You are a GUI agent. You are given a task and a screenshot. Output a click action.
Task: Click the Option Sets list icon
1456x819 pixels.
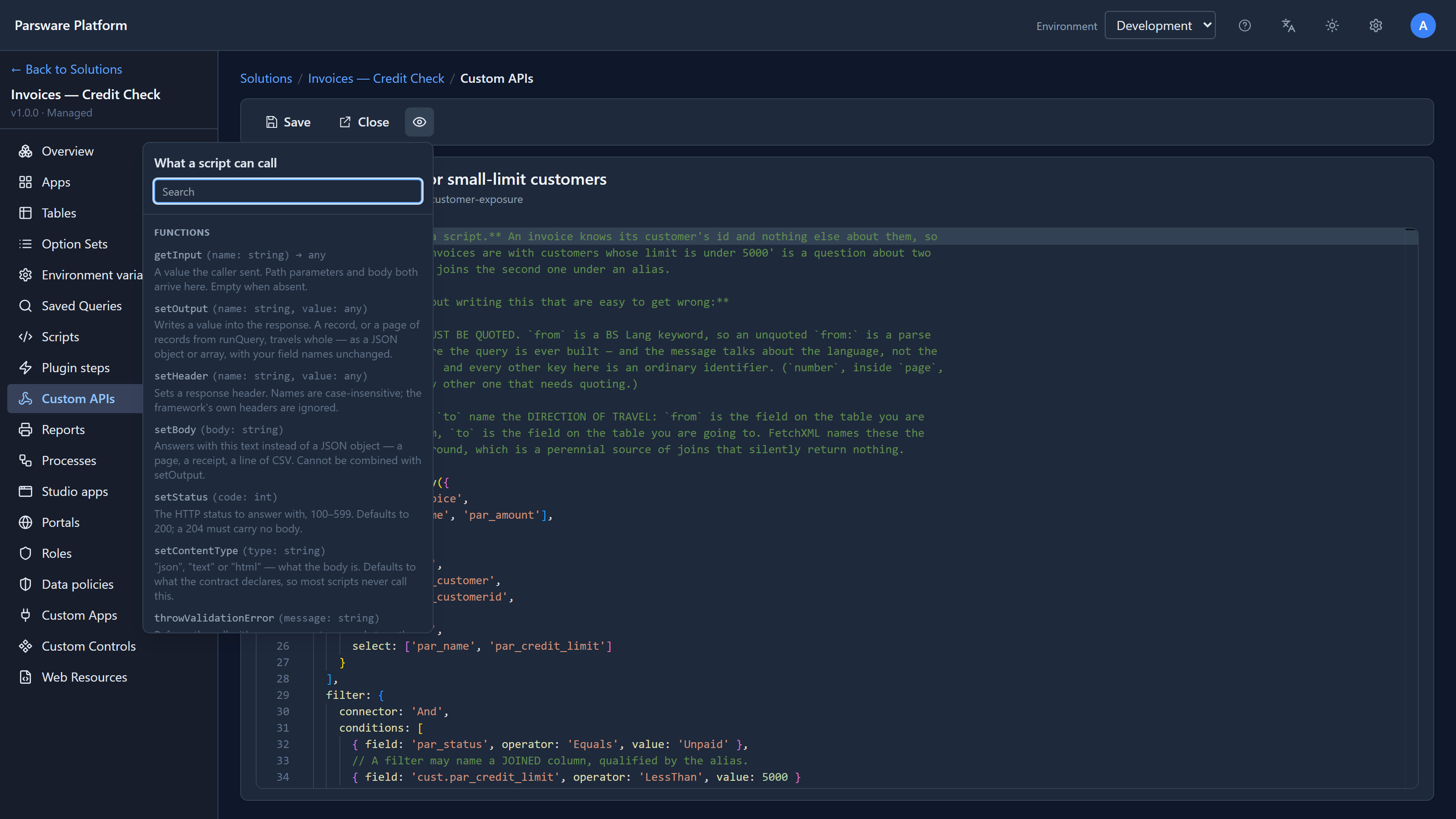tap(25, 243)
